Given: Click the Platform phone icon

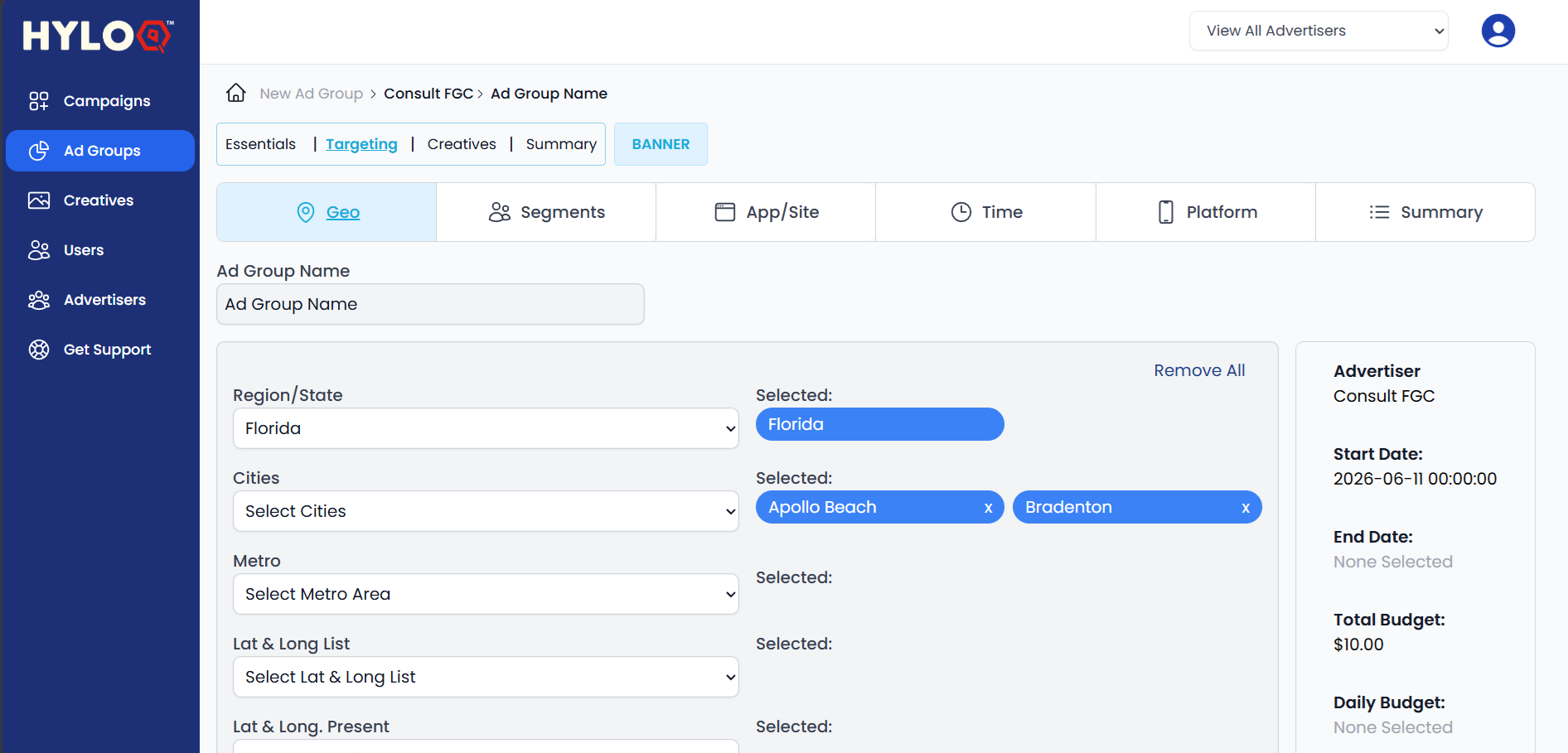Looking at the screenshot, I should pos(1166,212).
